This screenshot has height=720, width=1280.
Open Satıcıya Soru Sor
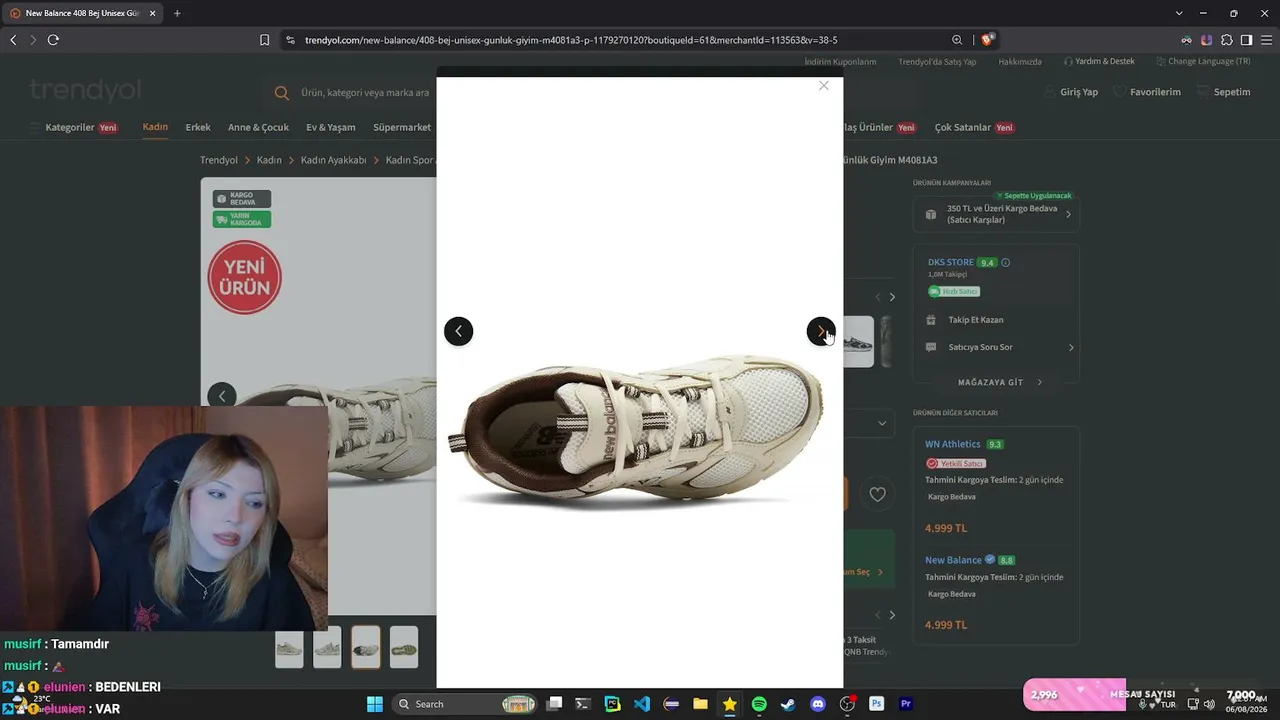pyautogui.click(x=999, y=347)
